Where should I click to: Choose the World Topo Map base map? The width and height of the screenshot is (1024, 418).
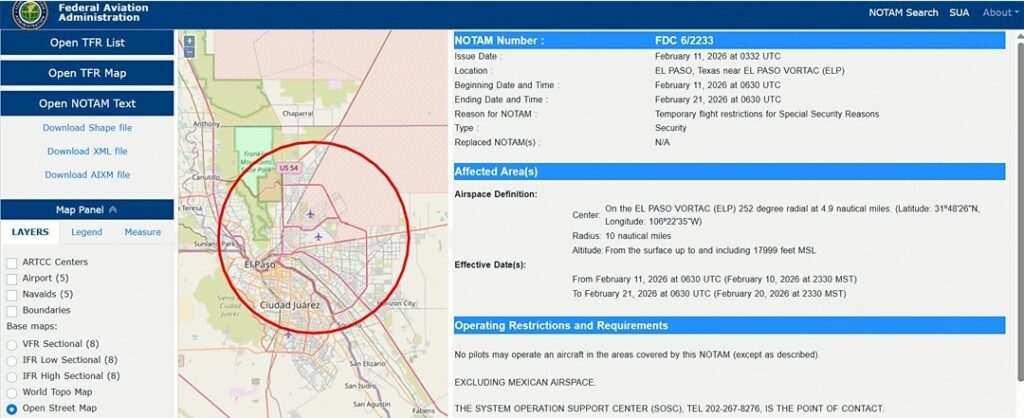tap(12, 392)
